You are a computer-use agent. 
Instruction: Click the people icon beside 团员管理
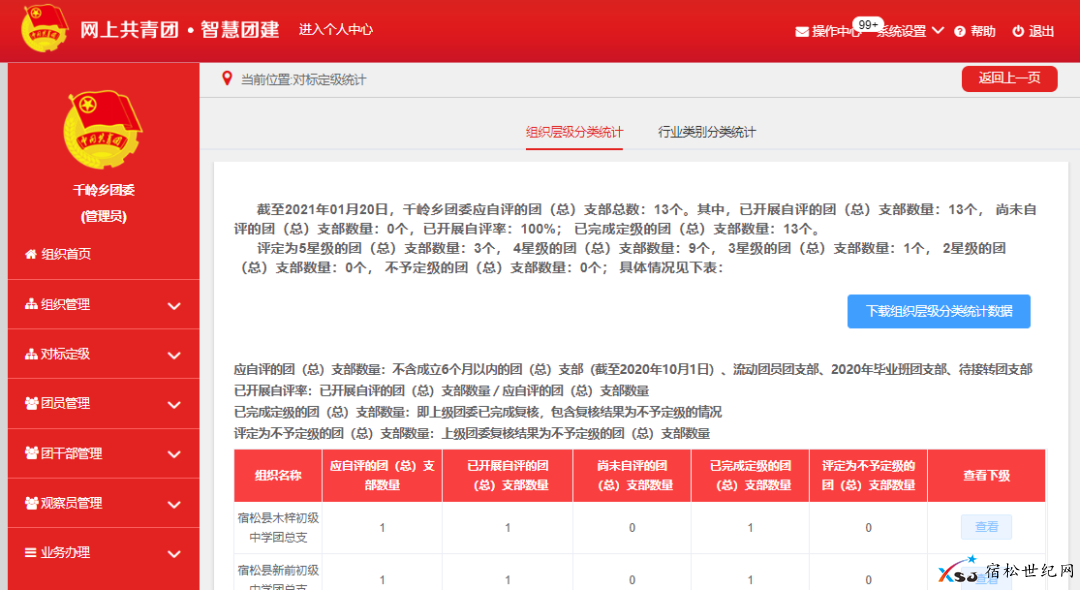click(x=31, y=403)
